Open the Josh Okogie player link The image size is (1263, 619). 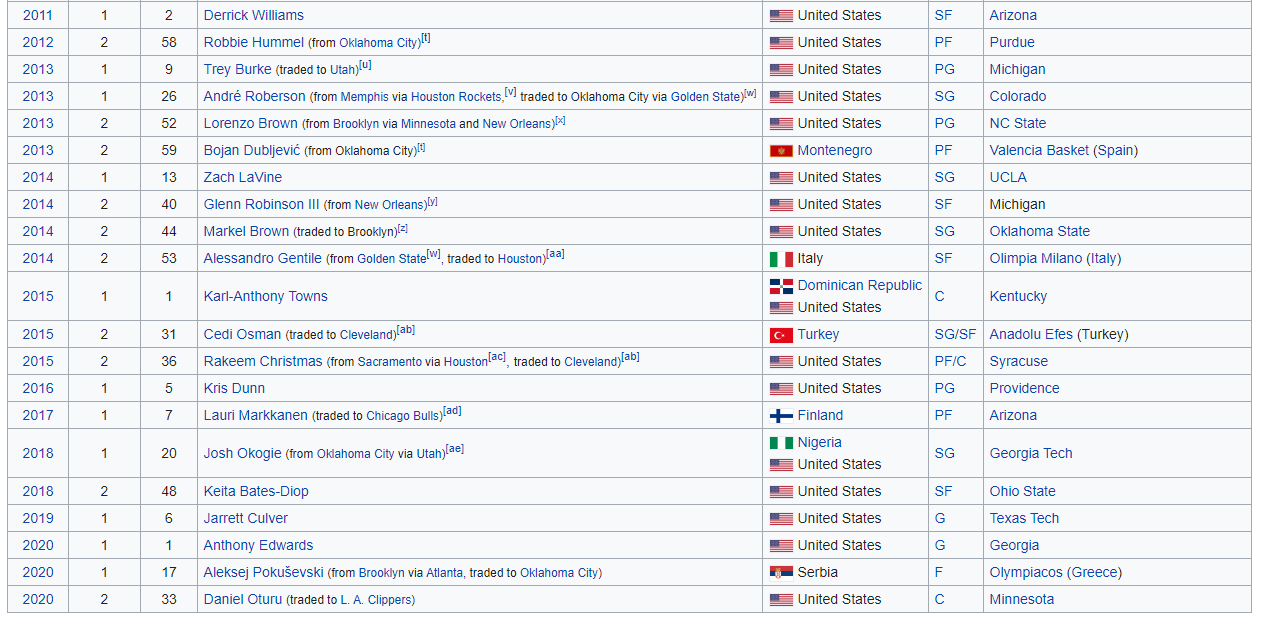point(243,453)
